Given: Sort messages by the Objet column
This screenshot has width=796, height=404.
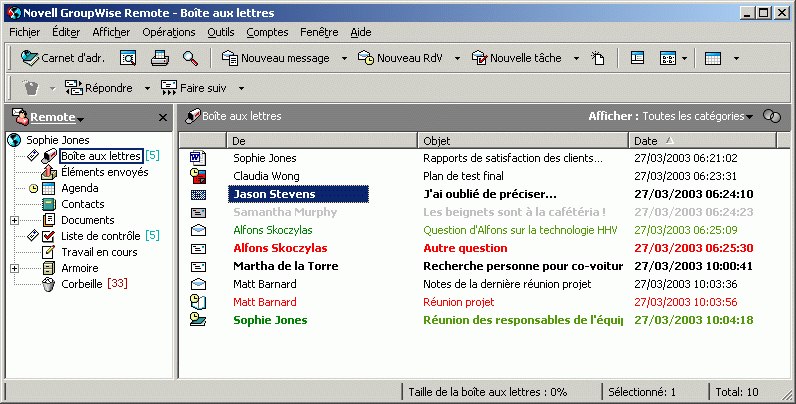Looking at the screenshot, I should click(523, 141).
